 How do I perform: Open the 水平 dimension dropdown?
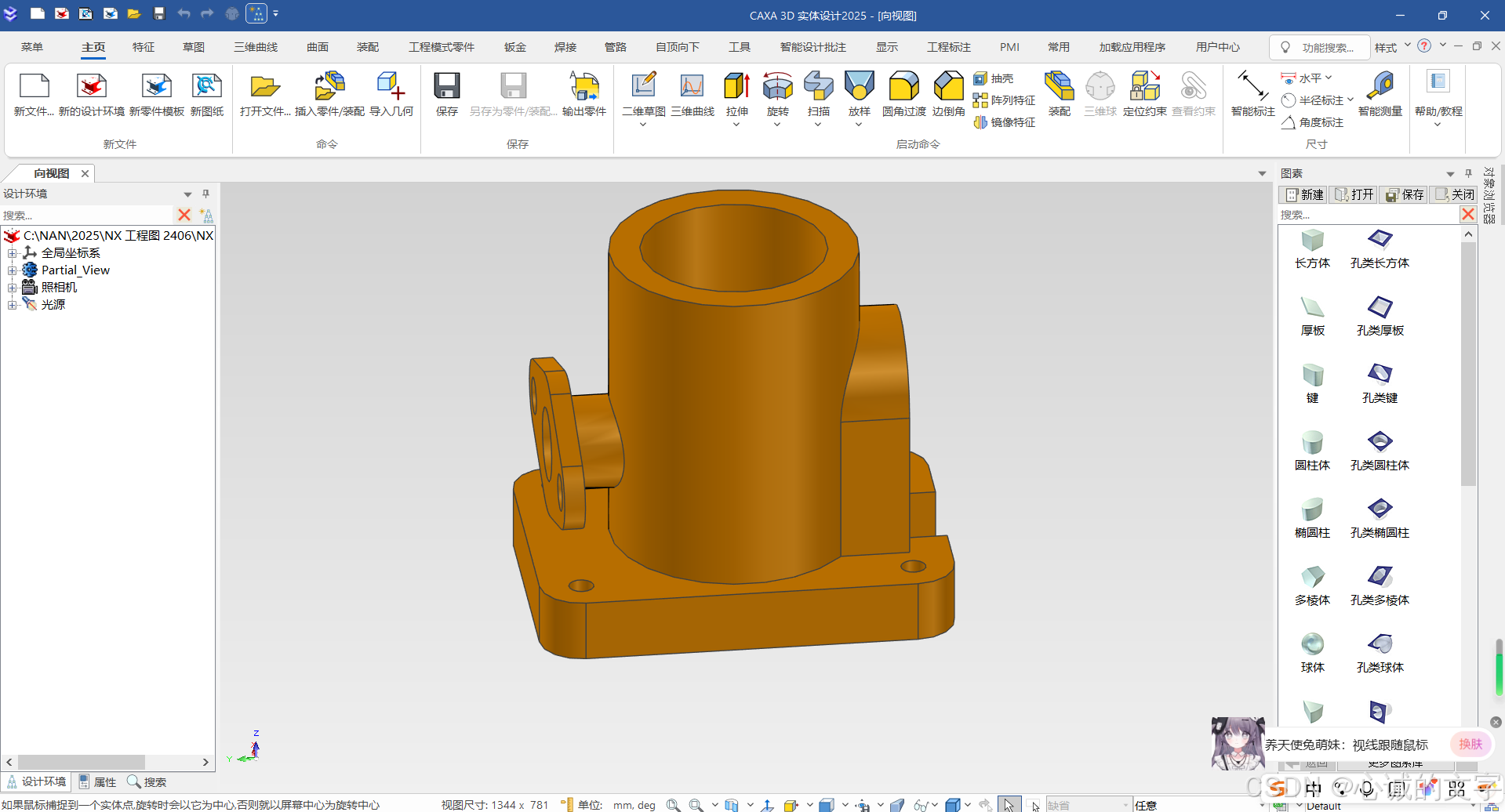click(x=1329, y=78)
